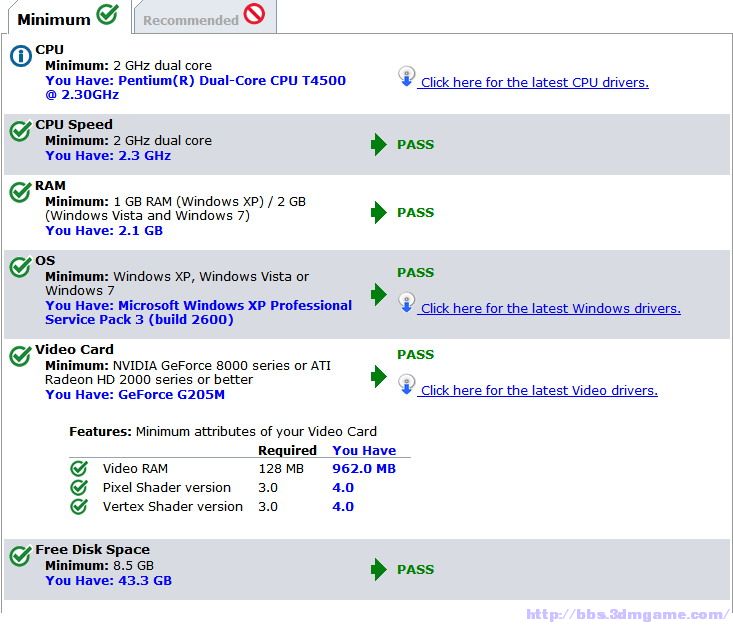Click the '128 MB' required Video RAM value

281,468
